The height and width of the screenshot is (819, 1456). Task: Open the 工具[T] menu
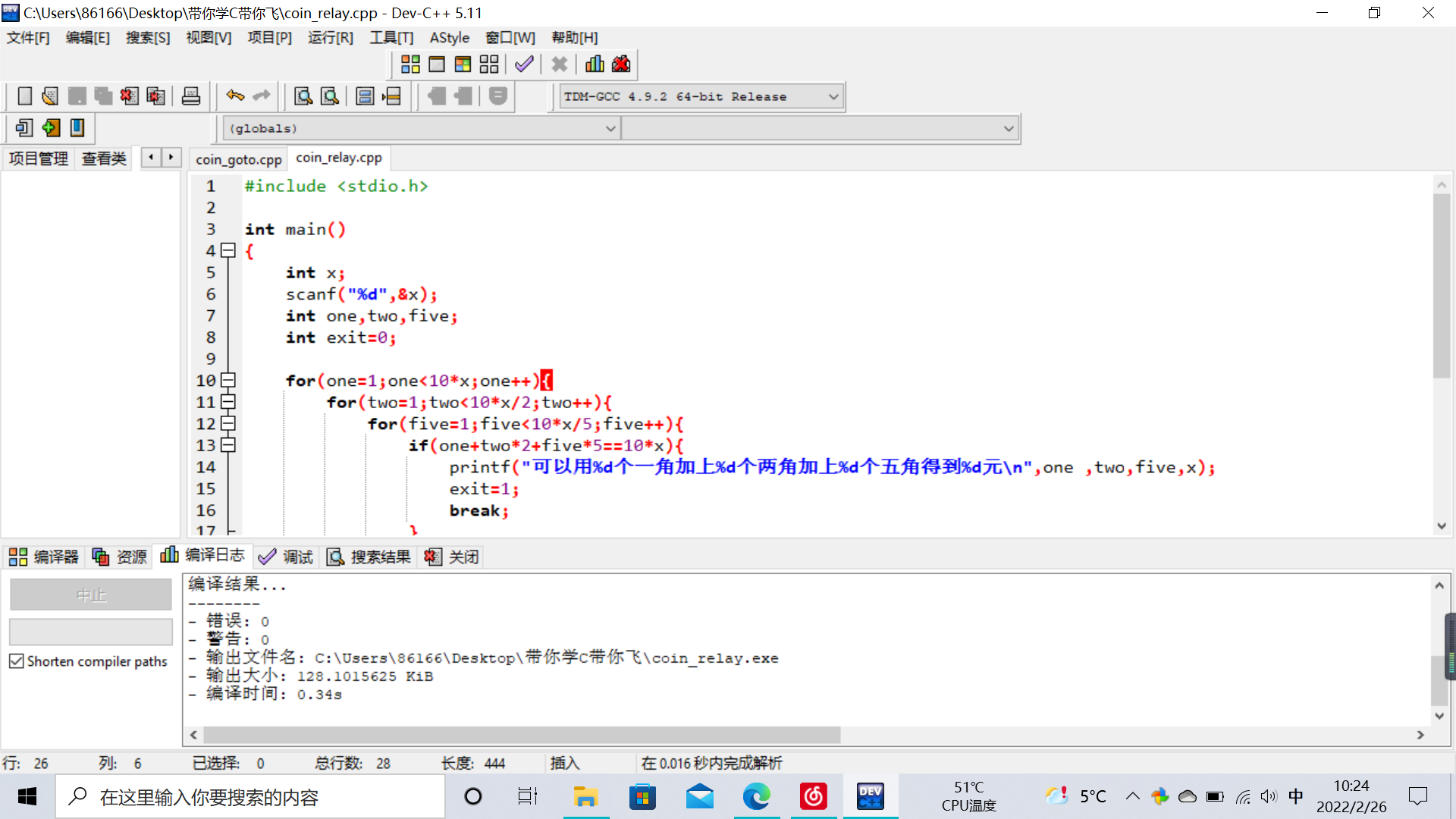coord(391,38)
